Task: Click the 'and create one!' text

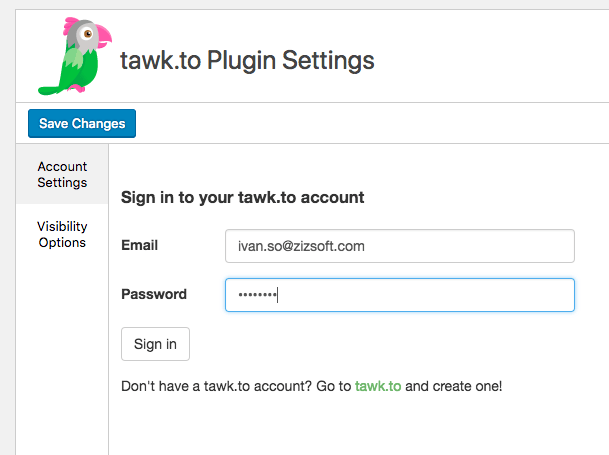Action: click(454, 386)
